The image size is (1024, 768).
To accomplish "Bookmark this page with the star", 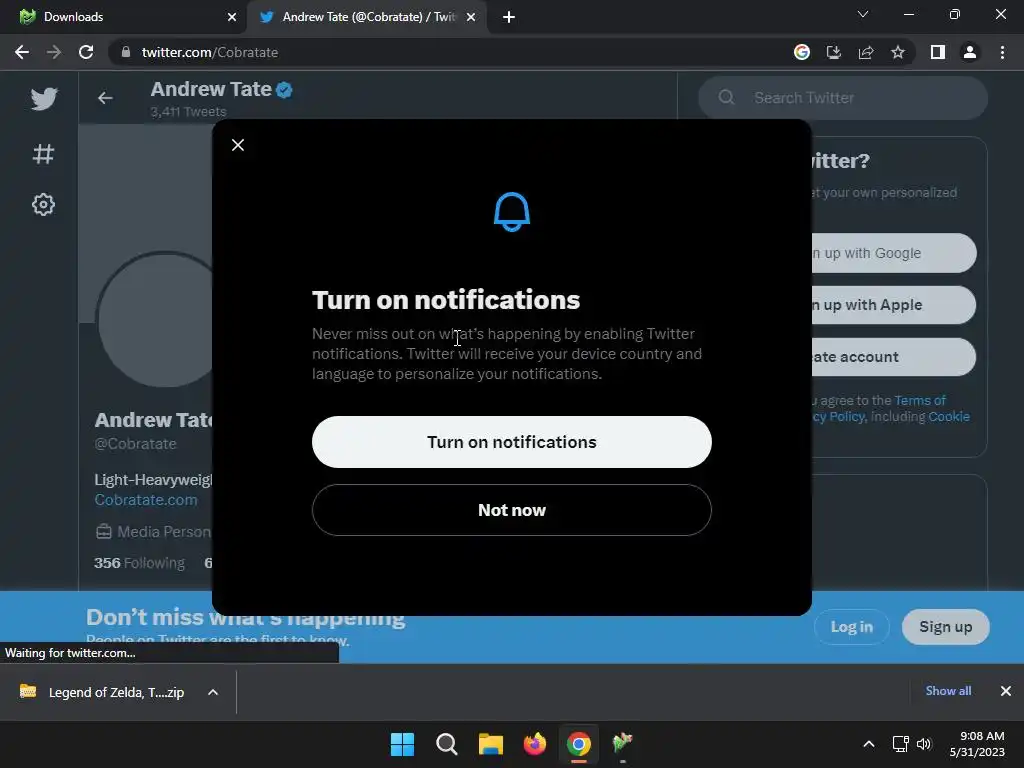I will pos(898,52).
